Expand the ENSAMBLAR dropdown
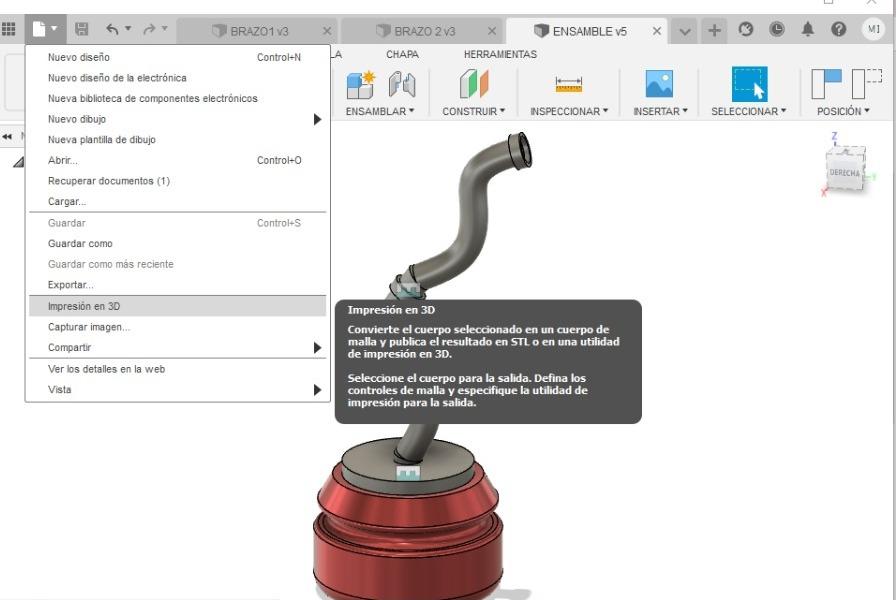Image resolution: width=896 pixels, height=600 pixels. tap(380, 111)
